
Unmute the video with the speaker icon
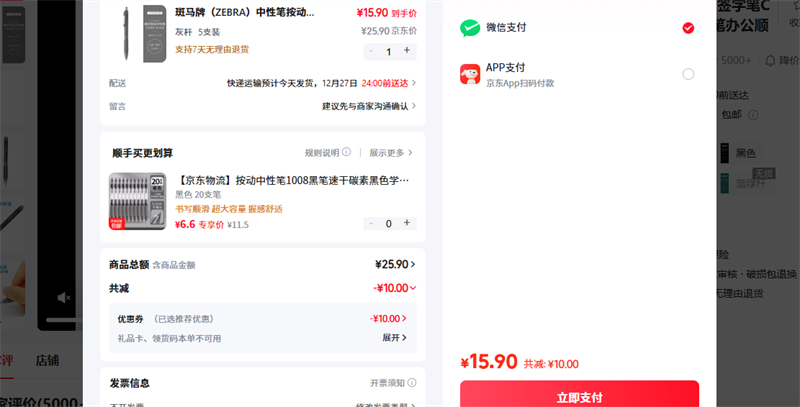(x=64, y=297)
